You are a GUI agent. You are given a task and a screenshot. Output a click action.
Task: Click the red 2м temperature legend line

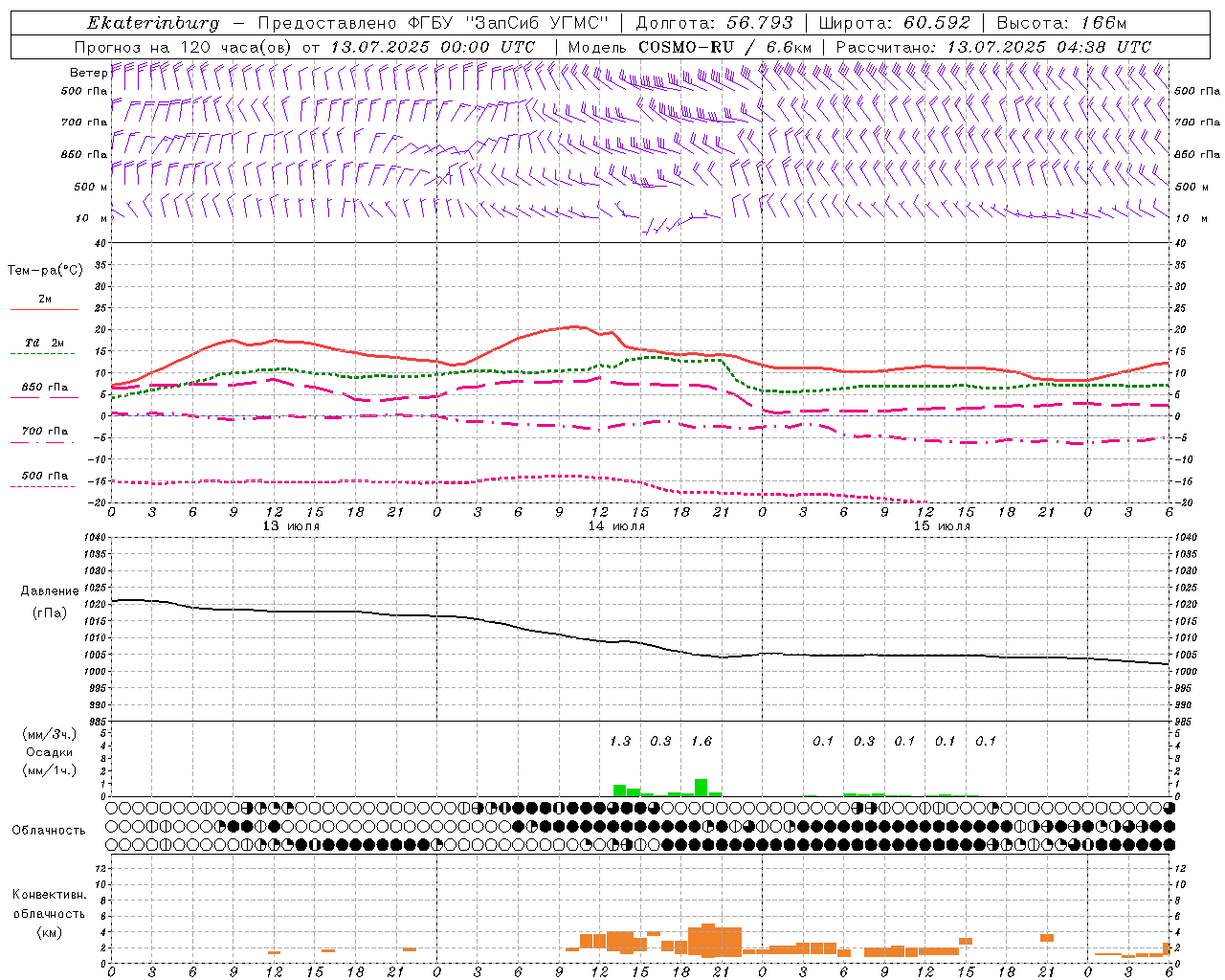[x=44, y=309]
